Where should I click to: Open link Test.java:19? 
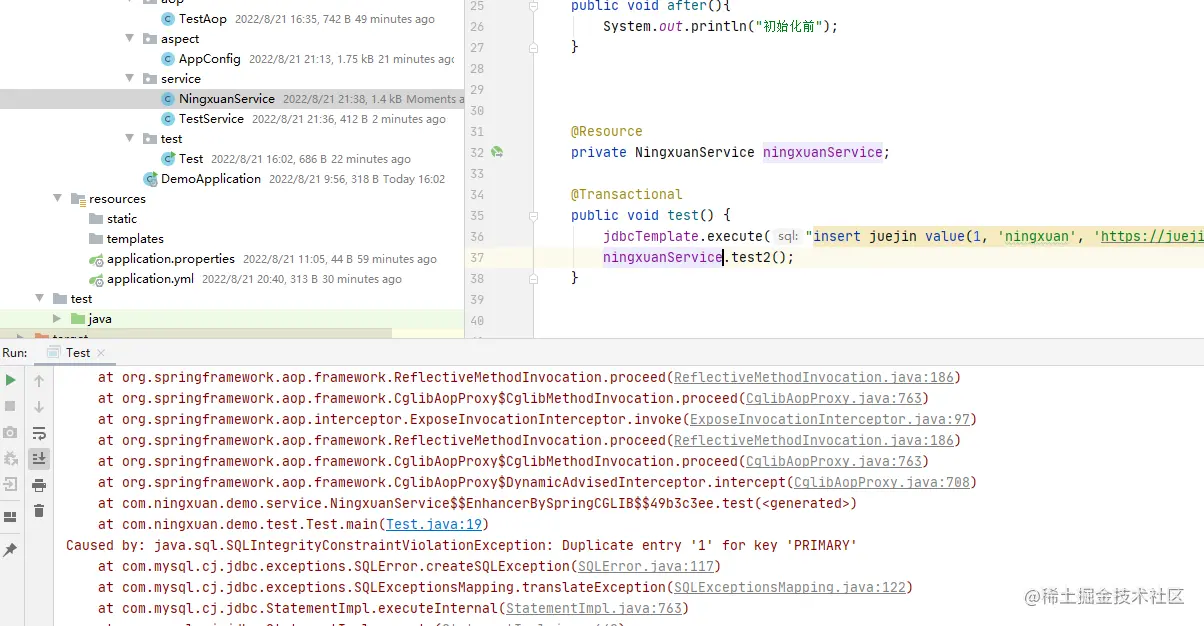point(434,524)
